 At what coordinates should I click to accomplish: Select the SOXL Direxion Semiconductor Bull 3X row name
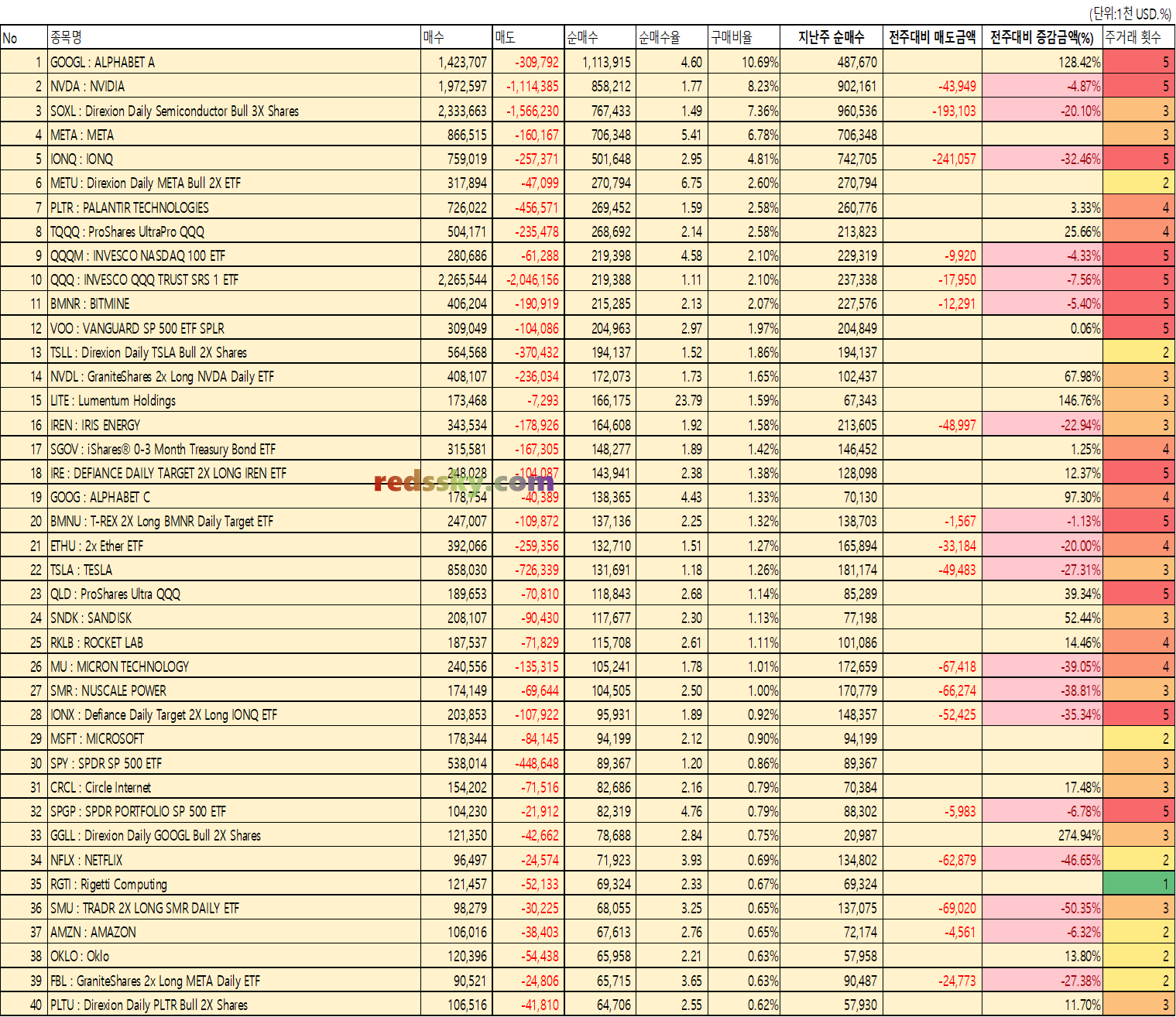[x=234, y=111]
